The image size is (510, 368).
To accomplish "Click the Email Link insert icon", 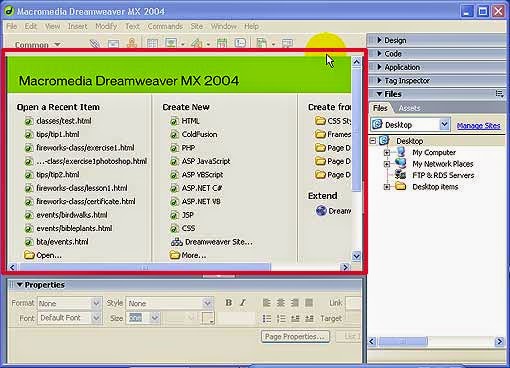I will point(113,44).
